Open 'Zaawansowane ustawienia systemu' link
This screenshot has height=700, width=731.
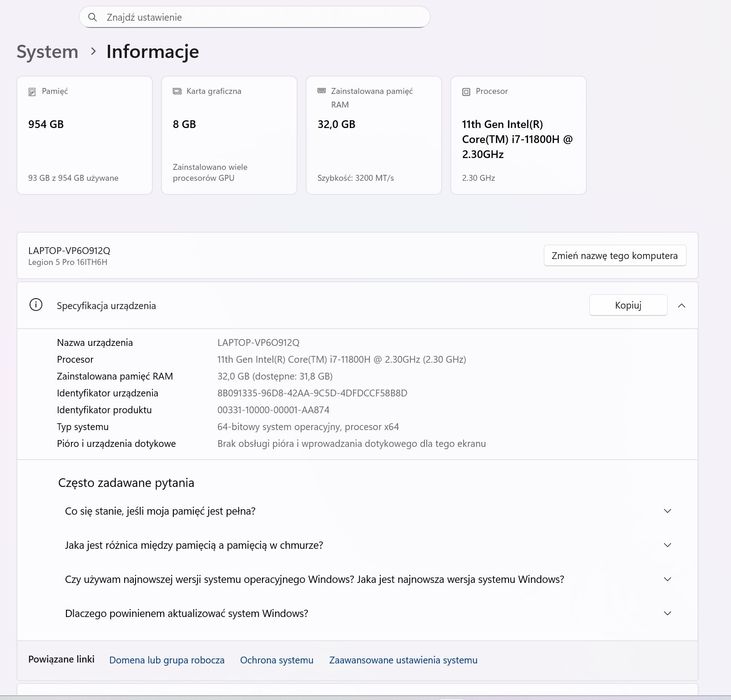(403, 660)
